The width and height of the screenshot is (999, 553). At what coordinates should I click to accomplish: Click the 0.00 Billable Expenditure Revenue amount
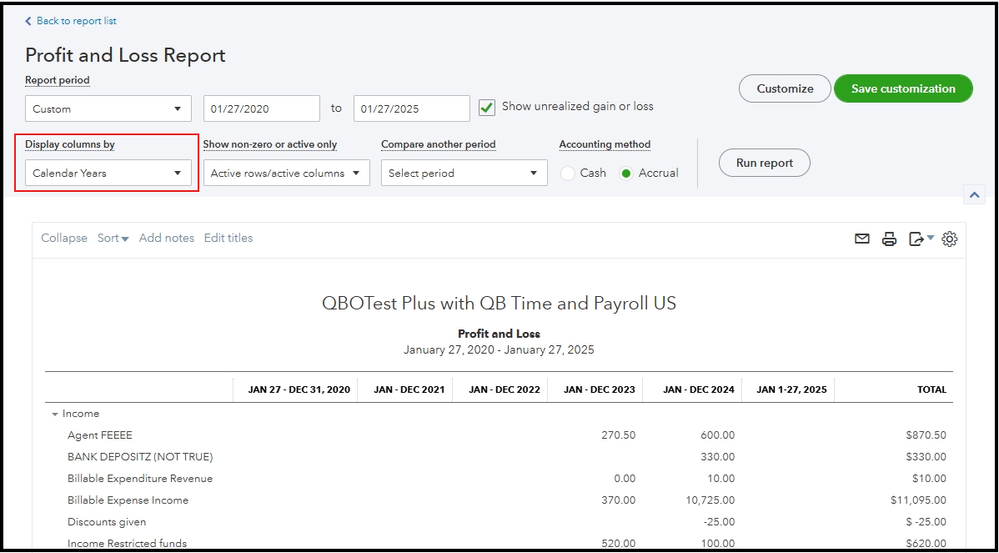(x=624, y=478)
